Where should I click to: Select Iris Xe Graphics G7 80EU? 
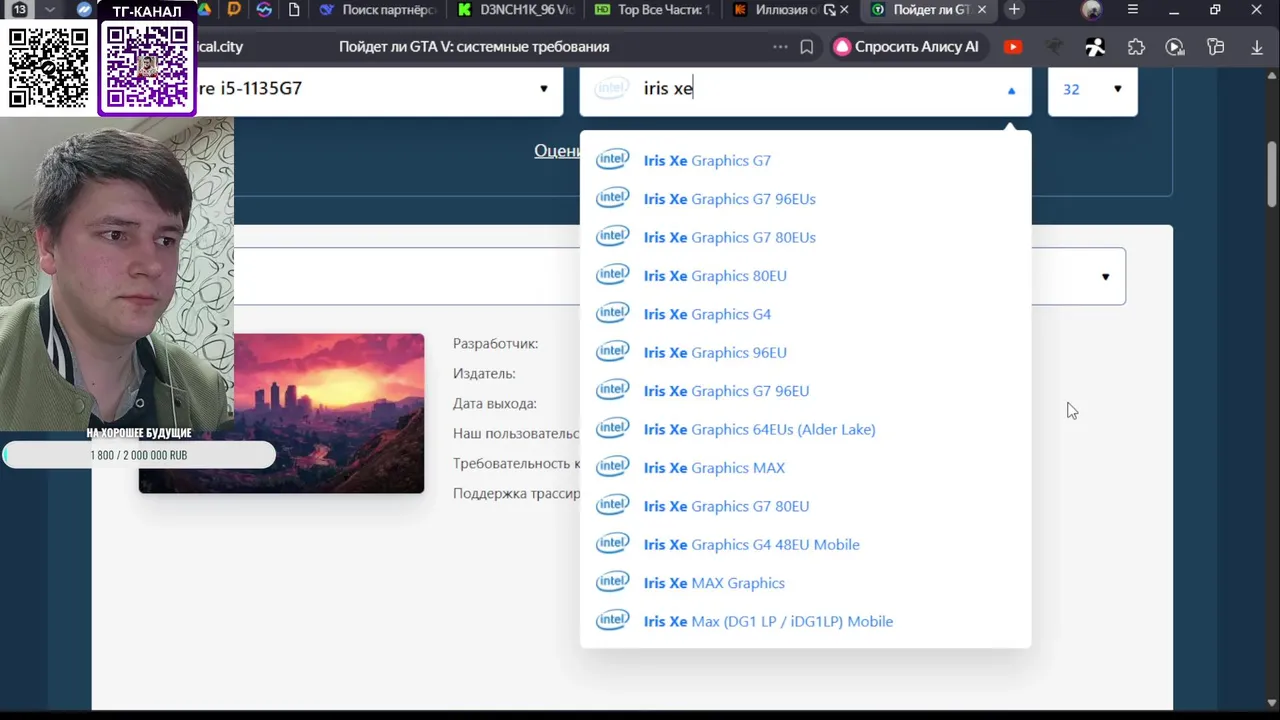pyautogui.click(x=805, y=506)
